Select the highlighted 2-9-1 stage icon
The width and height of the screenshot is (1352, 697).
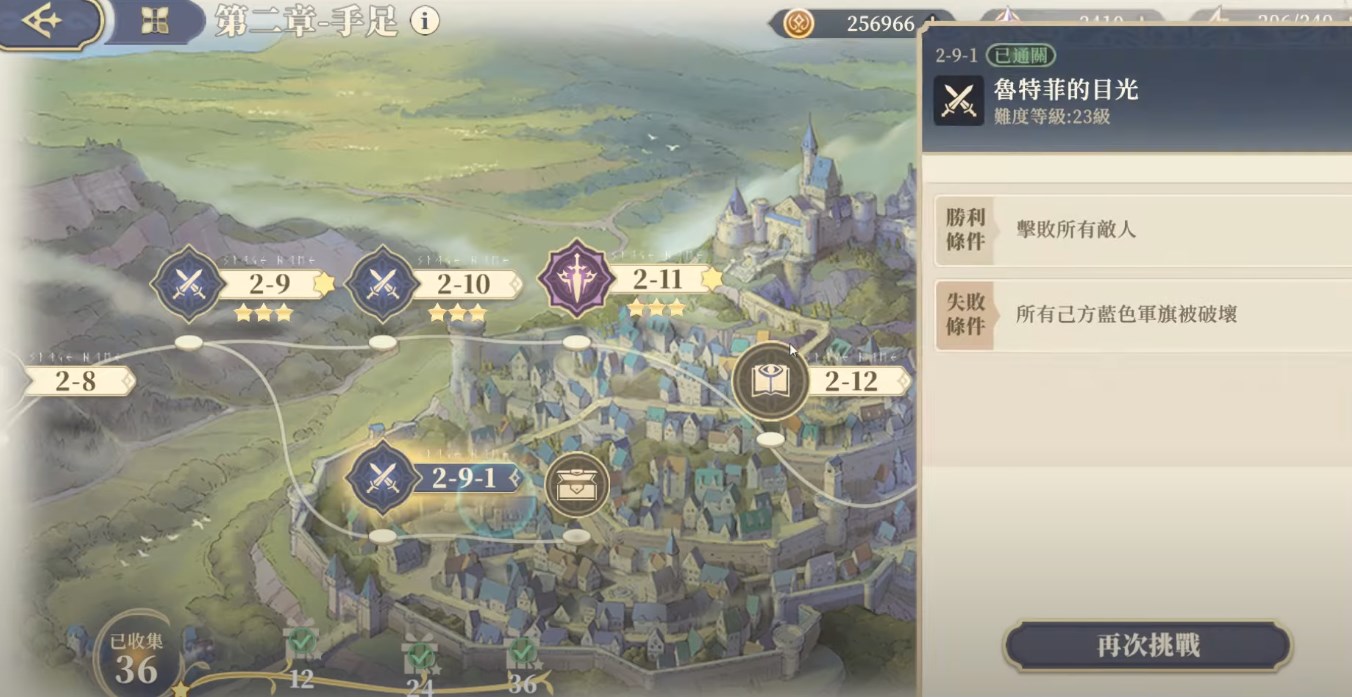coord(381,478)
